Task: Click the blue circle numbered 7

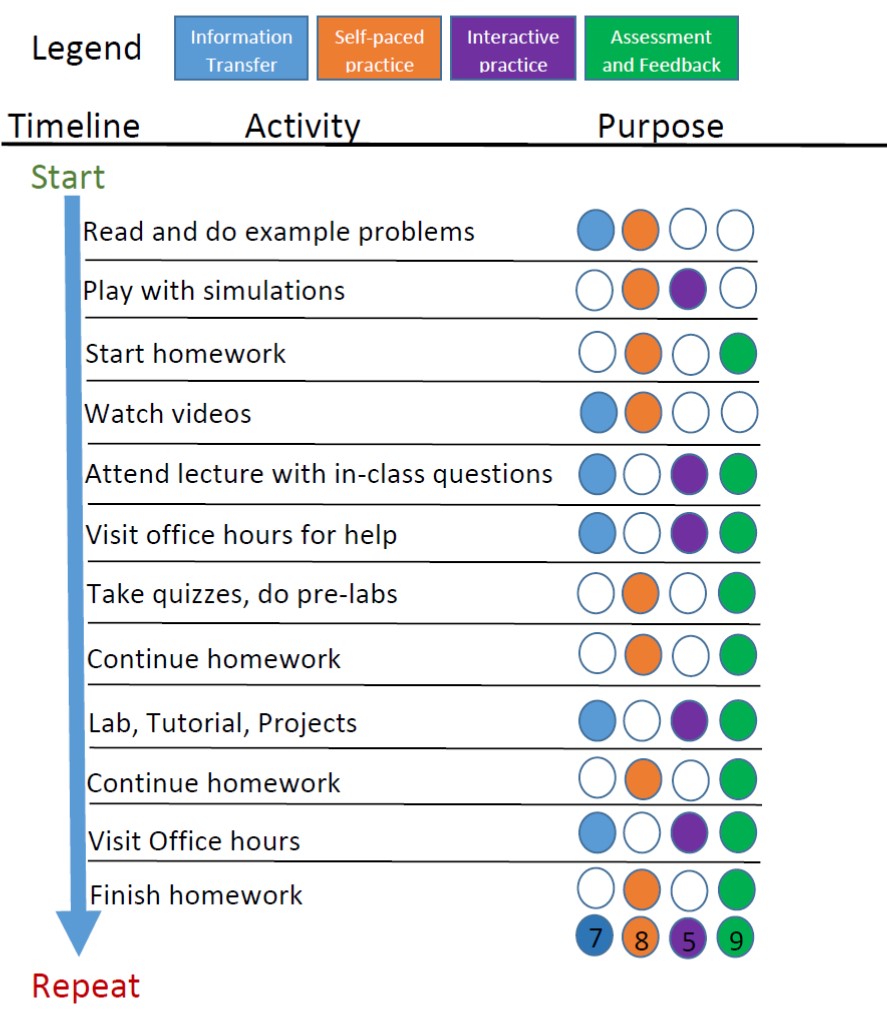Action: click(x=595, y=938)
